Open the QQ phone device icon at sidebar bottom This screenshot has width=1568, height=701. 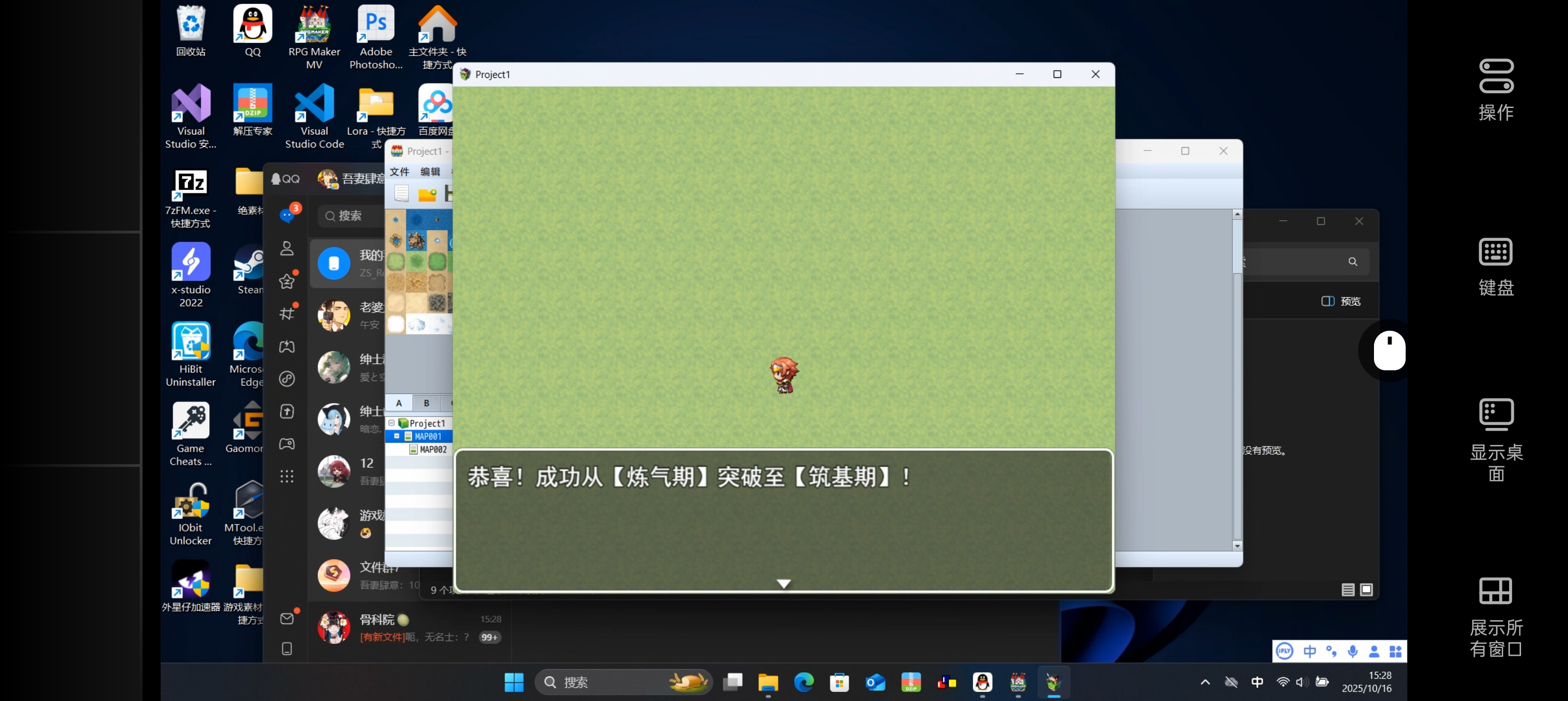(x=287, y=648)
